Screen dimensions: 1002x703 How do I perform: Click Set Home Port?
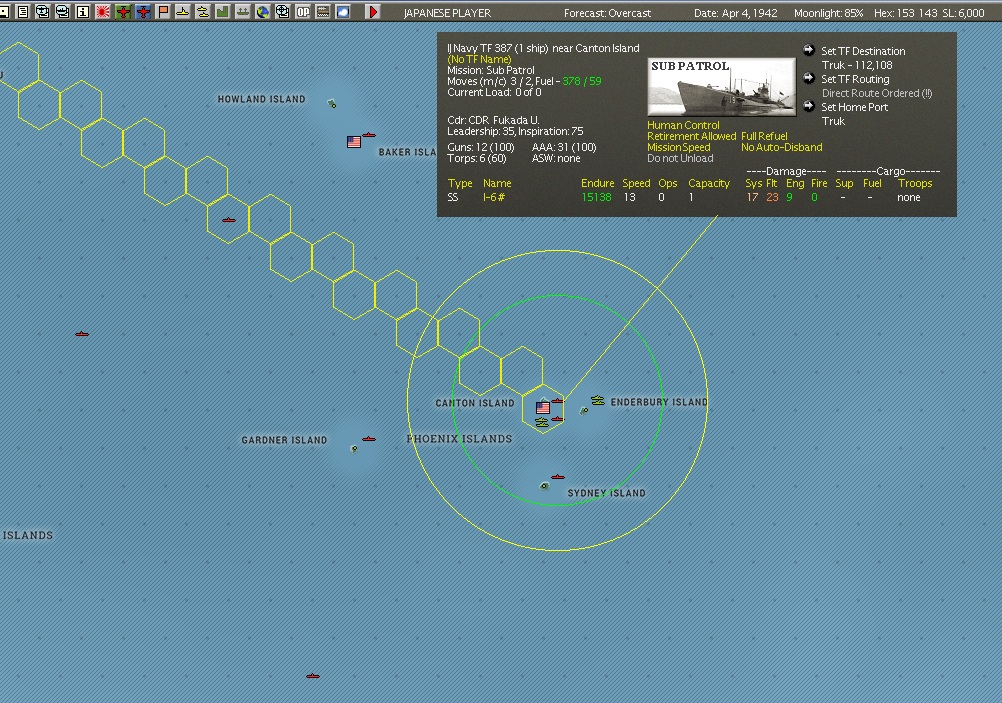coord(854,107)
